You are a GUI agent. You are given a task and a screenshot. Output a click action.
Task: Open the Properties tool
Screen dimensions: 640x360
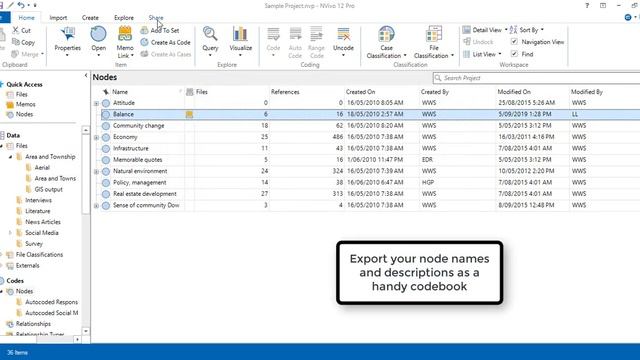(x=67, y=42)
